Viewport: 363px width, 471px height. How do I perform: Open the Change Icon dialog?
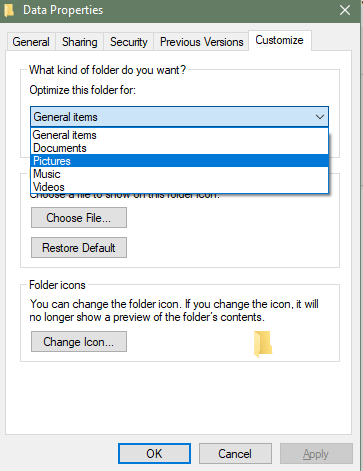coord(79,342)
